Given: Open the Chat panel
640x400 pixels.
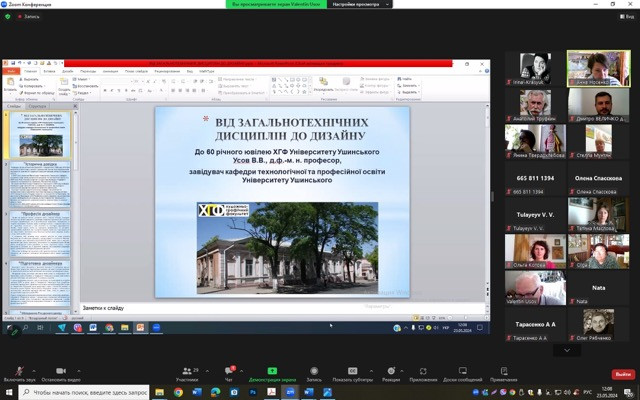Looking at the screenshot, I should pos(228,371).
